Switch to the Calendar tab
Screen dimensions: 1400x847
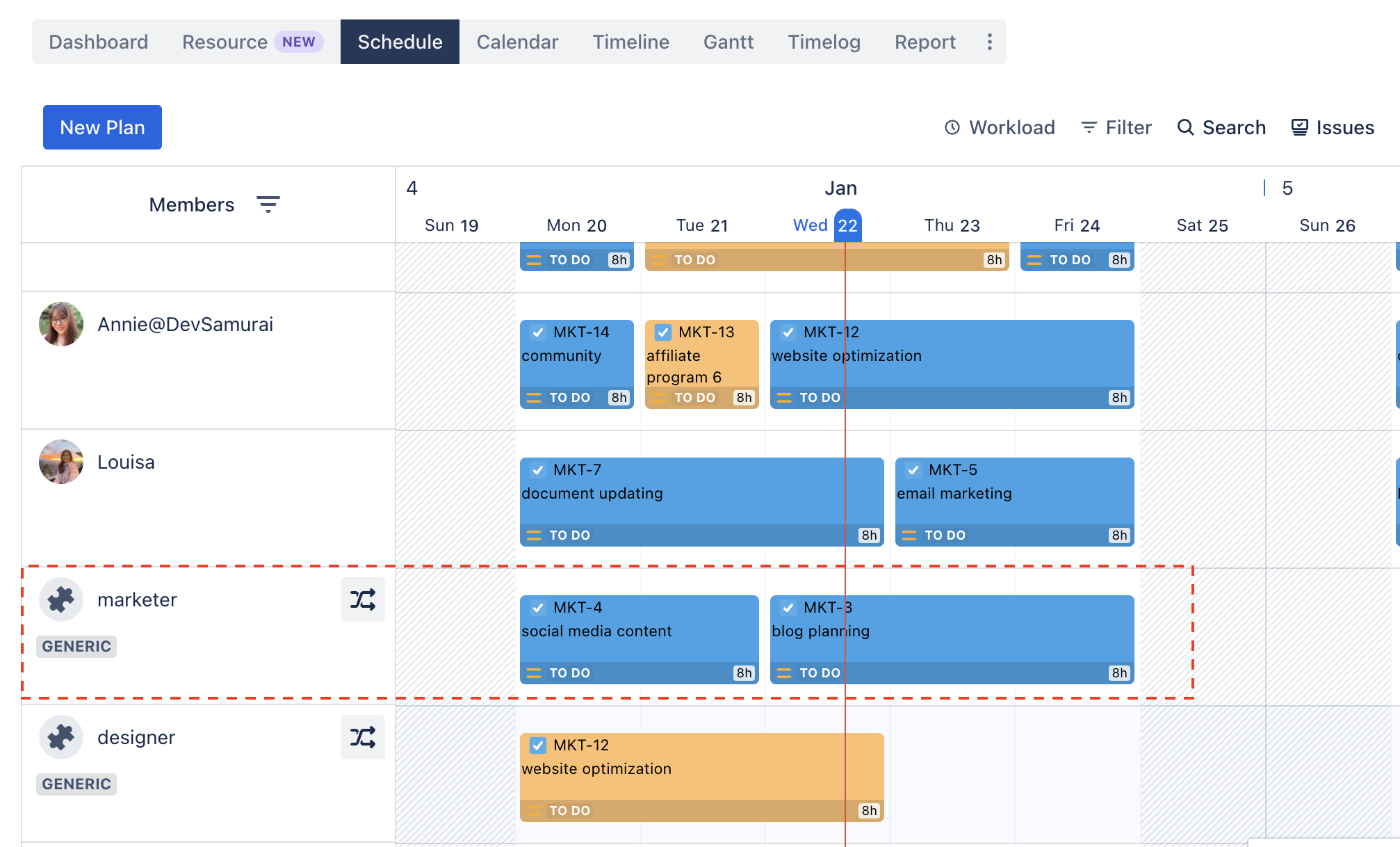517,42
